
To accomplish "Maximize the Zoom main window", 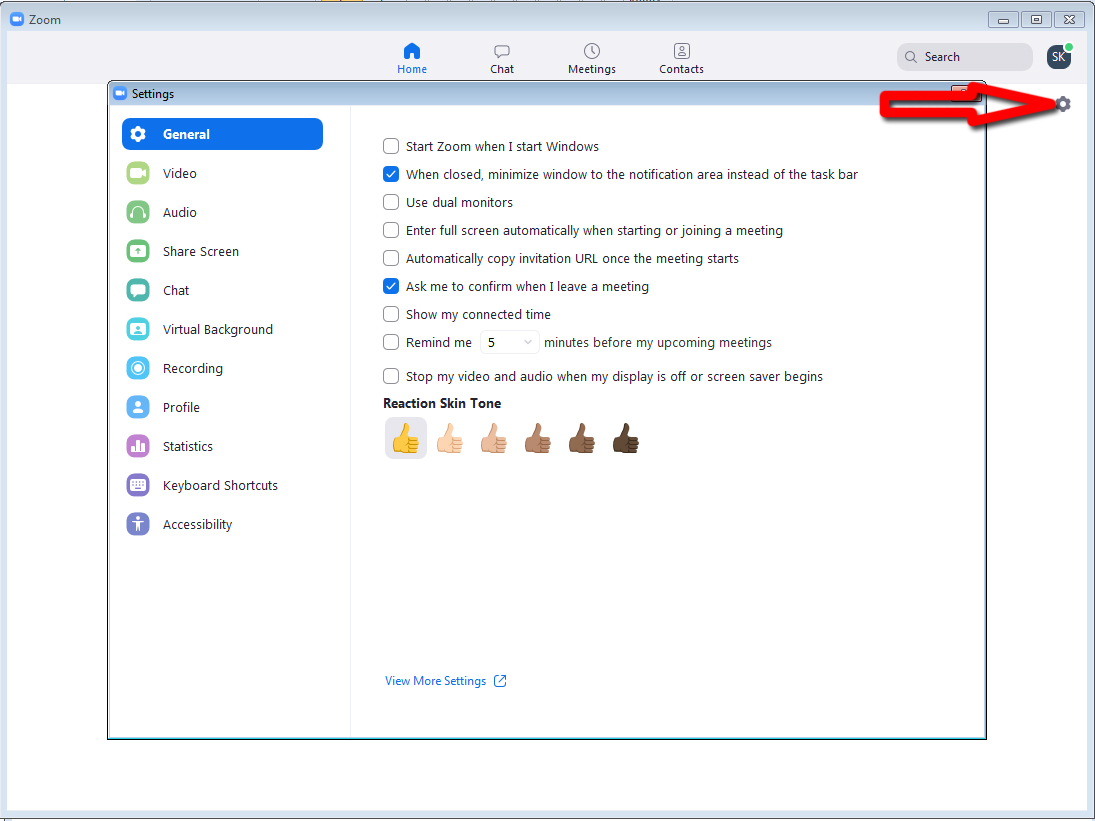I will coord(1036,20).
